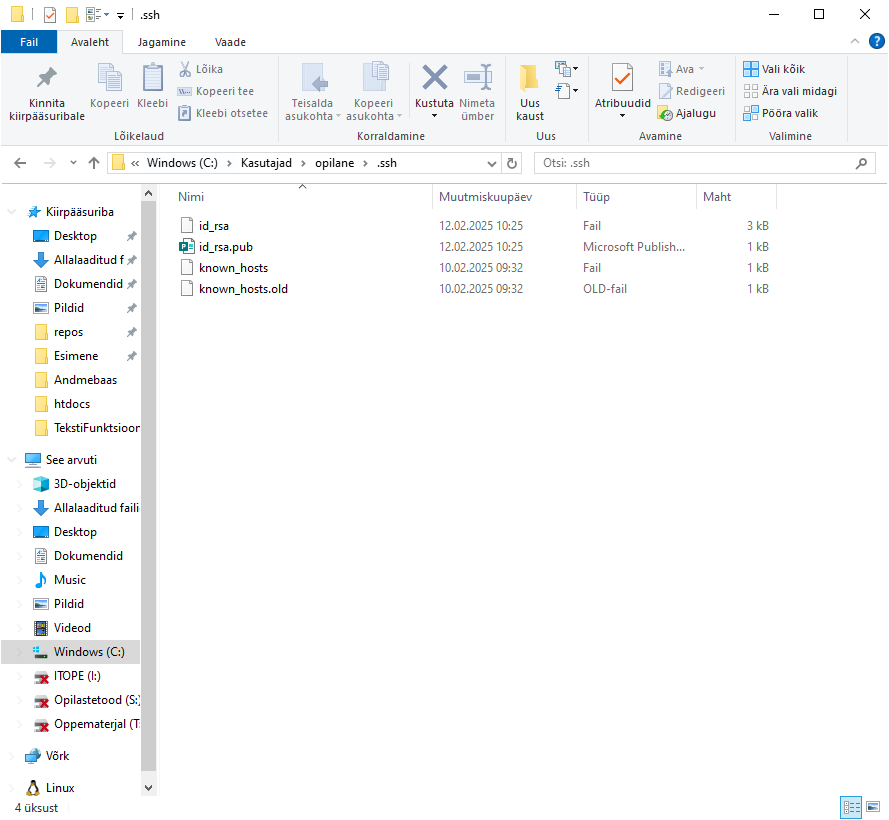Open easy access dropdown icon
The width and height of the screenshot is (889, 820).
coord(566,91)
